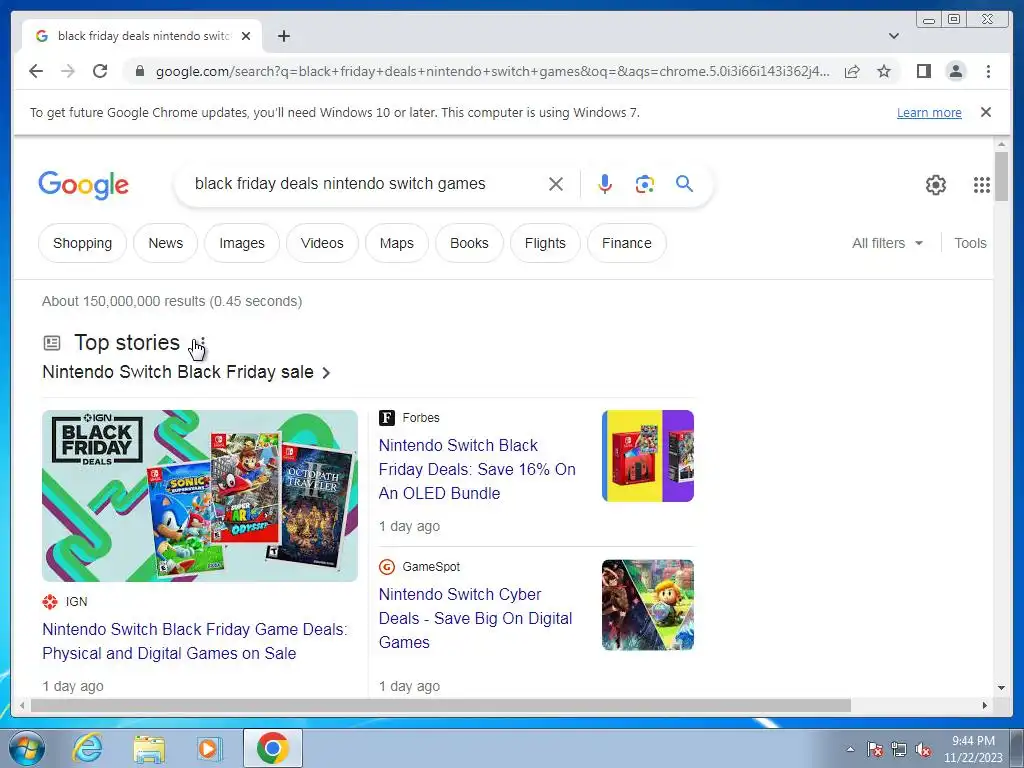Open GameSpot Zelda artwork thumbnail

(x=648, y=605)
